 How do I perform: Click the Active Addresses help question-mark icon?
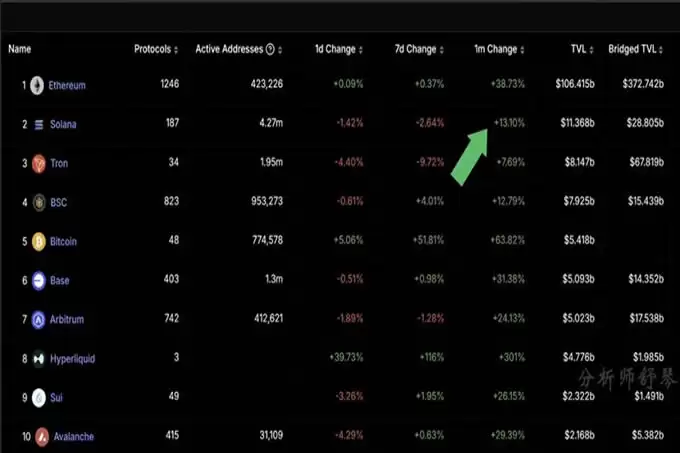tap(270, 49)
